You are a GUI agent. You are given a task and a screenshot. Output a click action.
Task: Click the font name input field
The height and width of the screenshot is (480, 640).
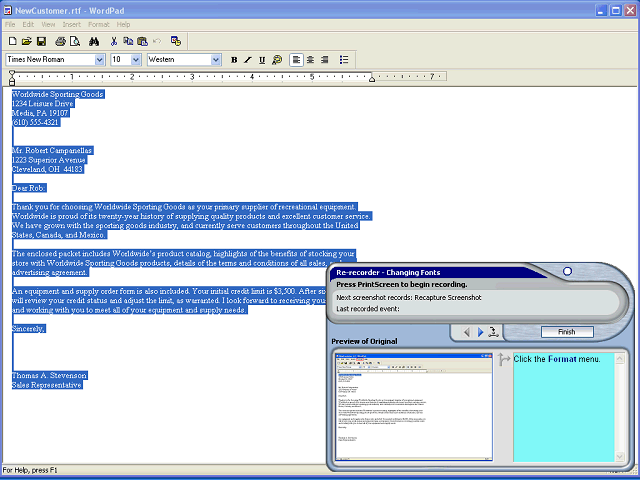coord(51,60)
